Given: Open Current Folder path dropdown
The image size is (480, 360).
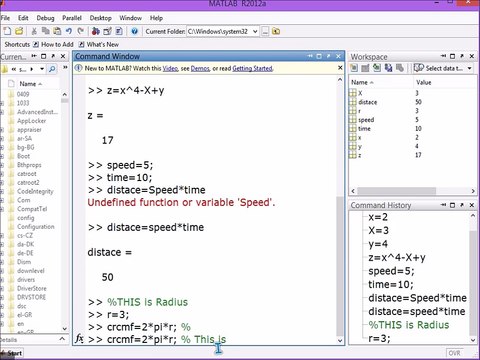Looking at the screenshot, I should (255, 31).
